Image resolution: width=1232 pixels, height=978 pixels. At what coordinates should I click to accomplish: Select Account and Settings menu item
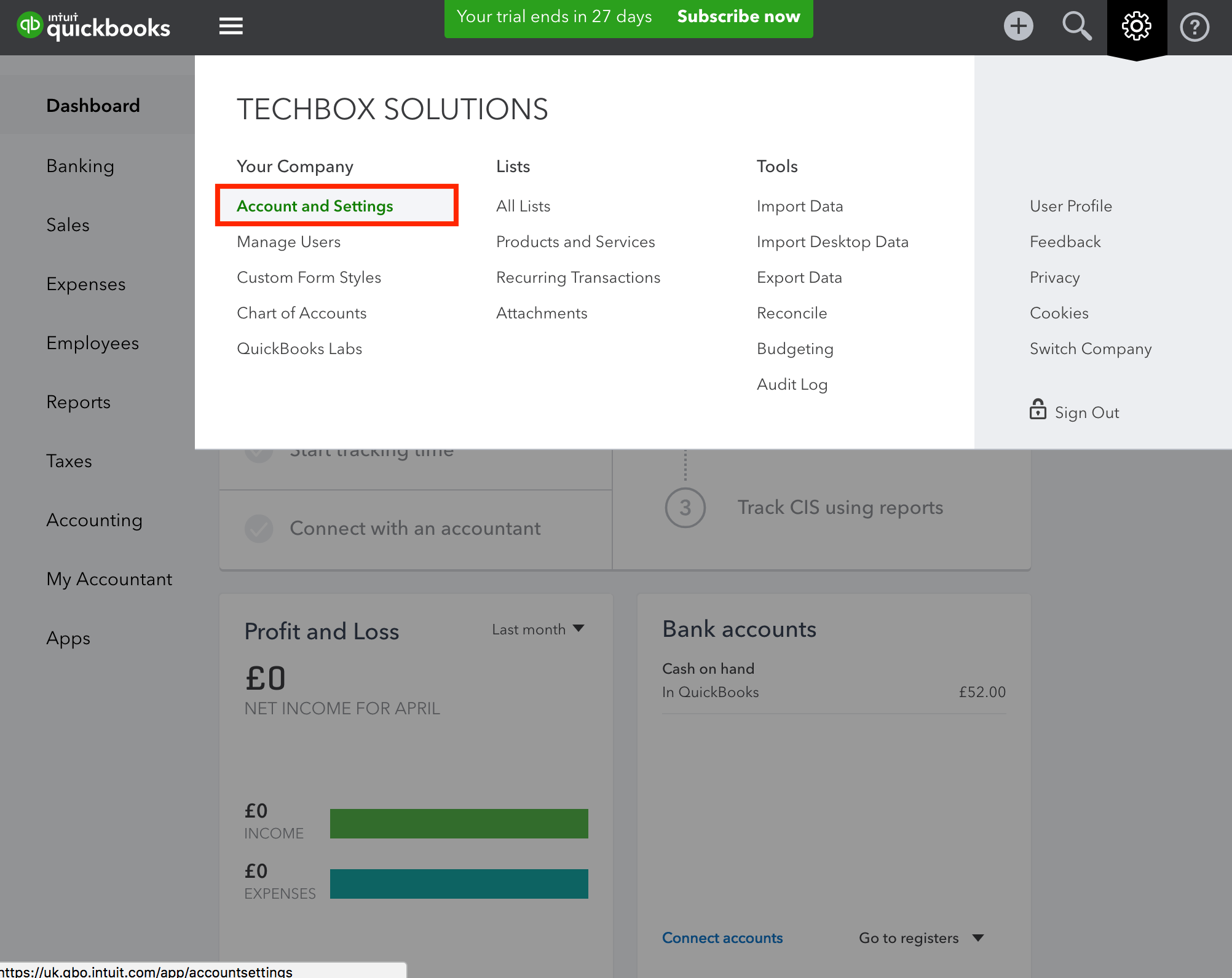pyautogui.click(x=315, y=206)
